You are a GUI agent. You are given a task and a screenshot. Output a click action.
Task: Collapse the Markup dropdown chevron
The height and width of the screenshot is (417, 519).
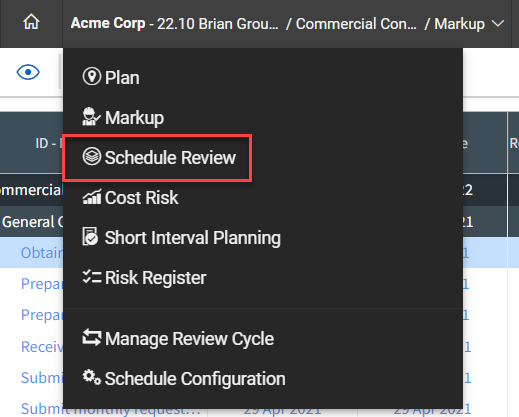coord(498,24)
